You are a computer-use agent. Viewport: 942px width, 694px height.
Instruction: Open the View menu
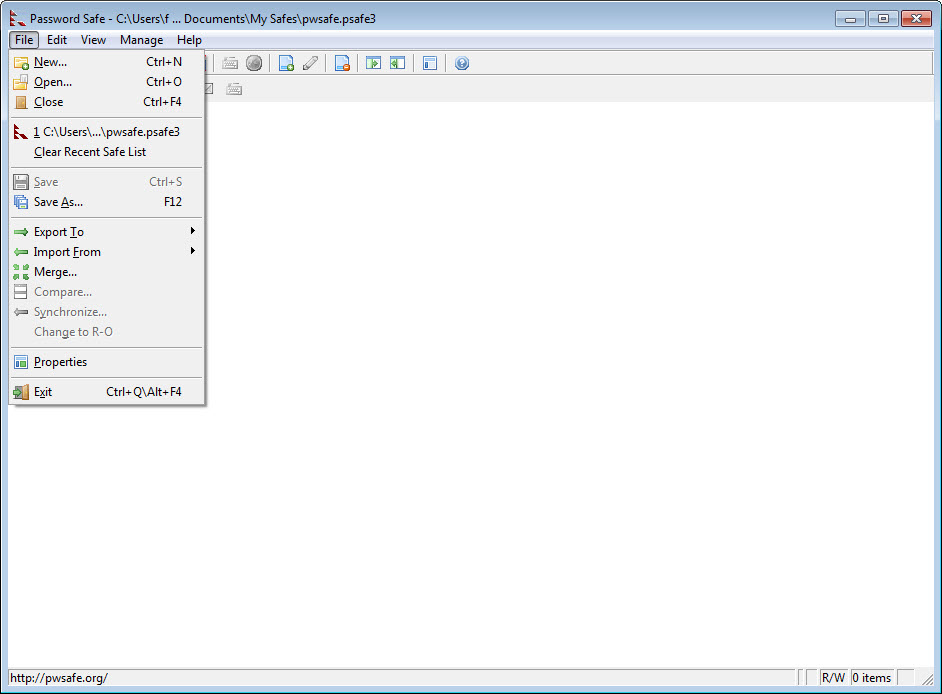pyautogui.click(x=93, y=40)
